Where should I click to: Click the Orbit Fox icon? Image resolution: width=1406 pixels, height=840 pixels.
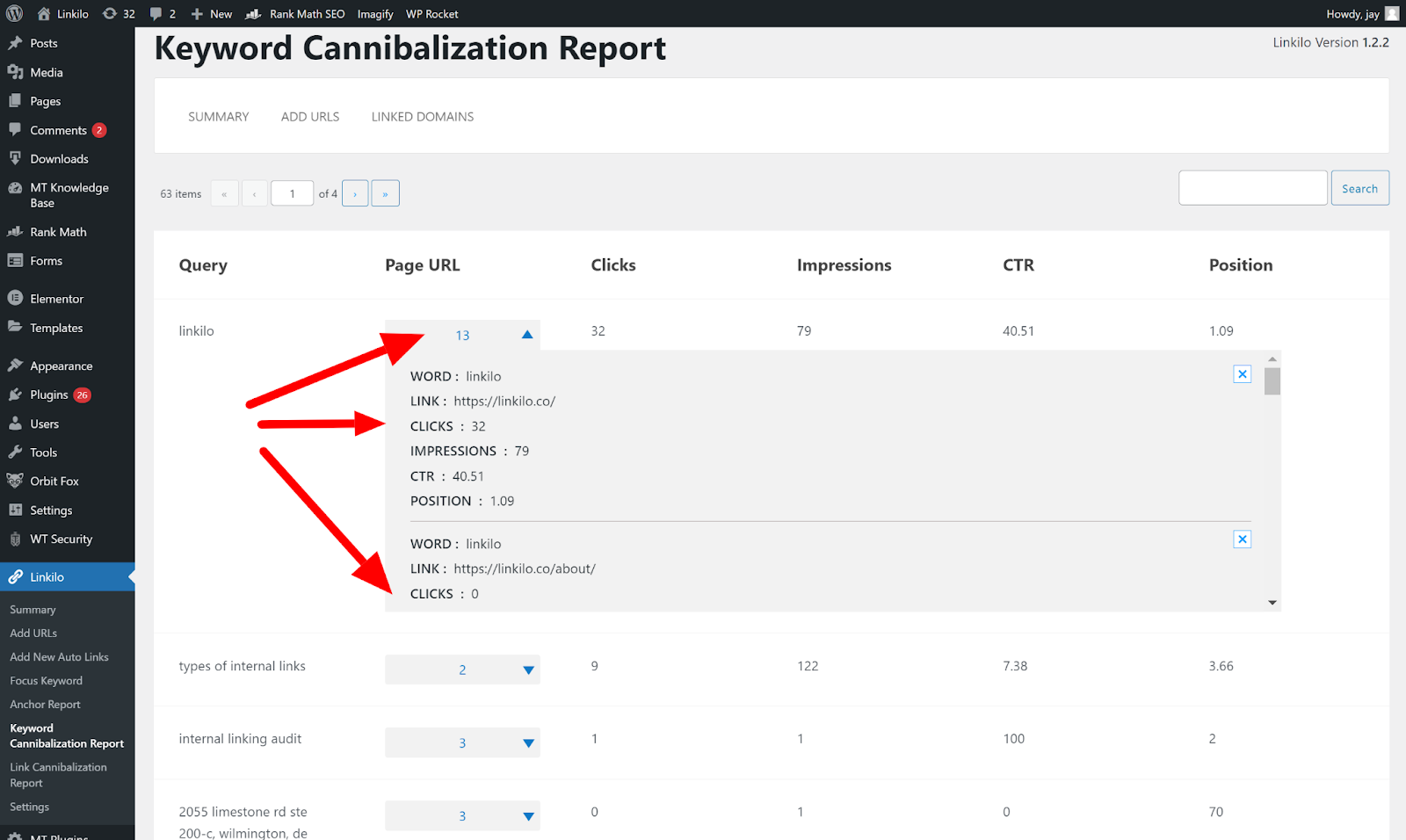tap(15, 482)
